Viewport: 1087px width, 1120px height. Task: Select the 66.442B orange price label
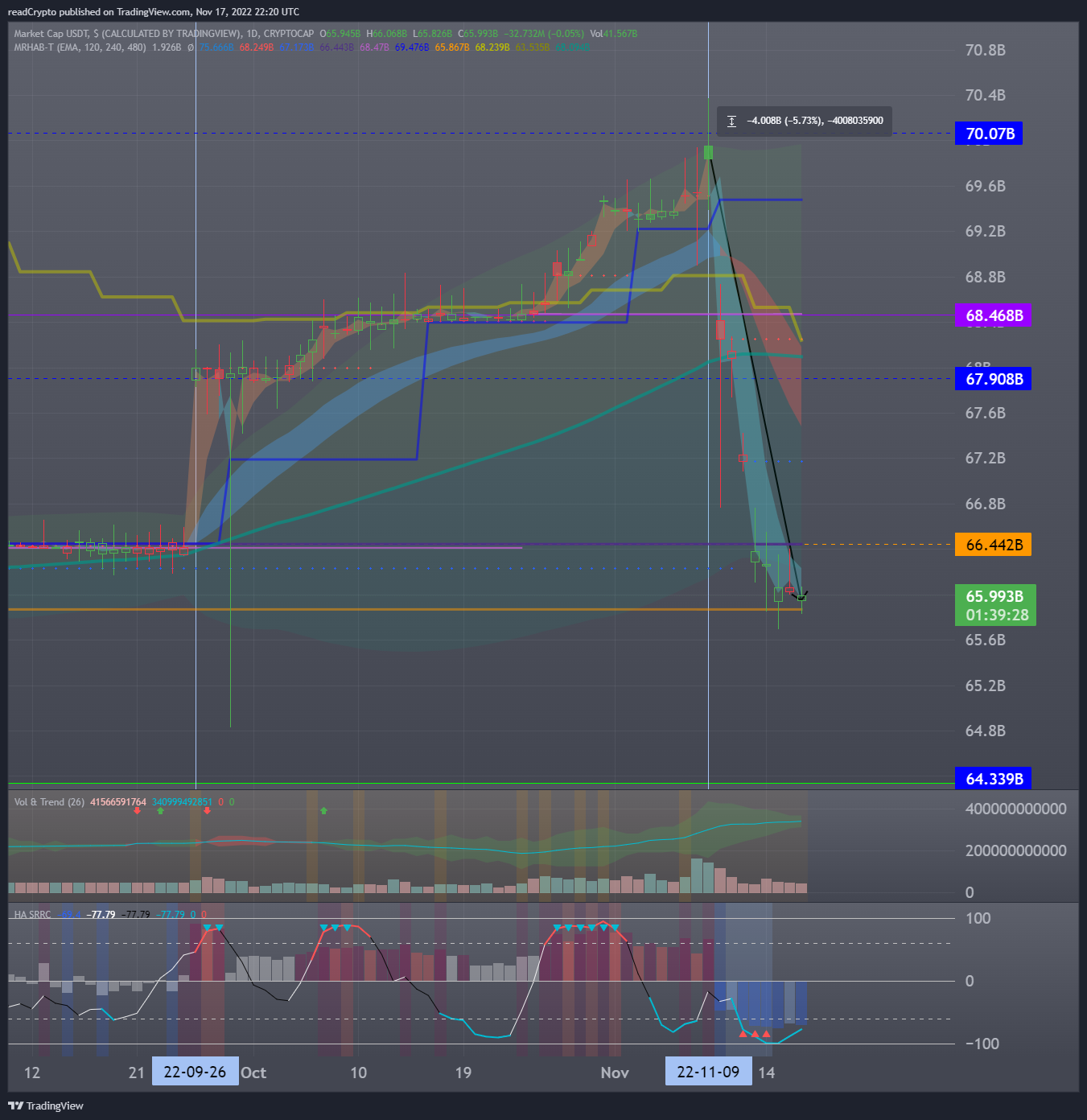click(x=993, y=545)
